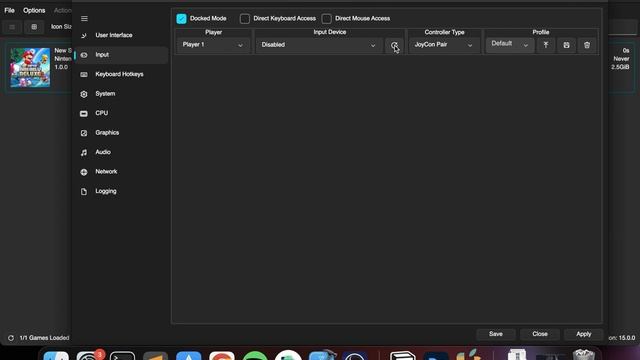Viewport: 640px width, 360px height.
Task: Enable Direct Keyboard Access
Action: click(244, 18)
